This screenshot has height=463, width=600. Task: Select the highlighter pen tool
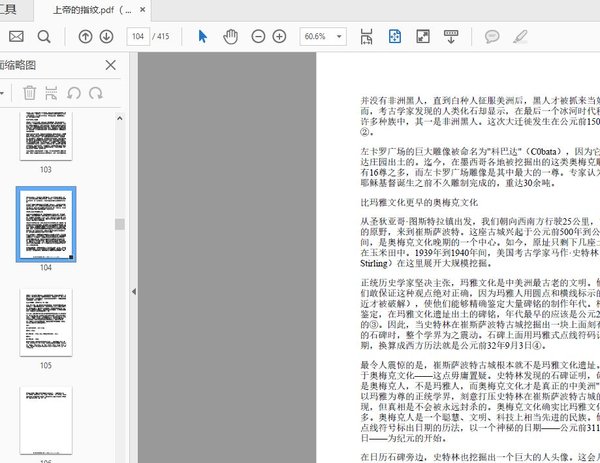519,36
